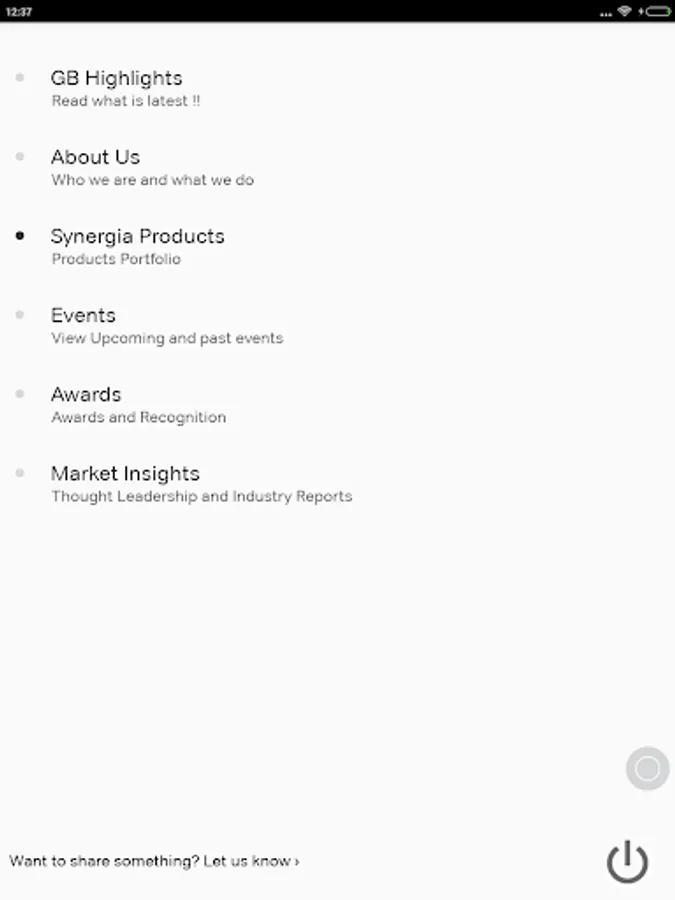Click 'View Upcoming and past events' text
Image resolution: width=675 pixels, height=900 pixels.
pos(167,338)
